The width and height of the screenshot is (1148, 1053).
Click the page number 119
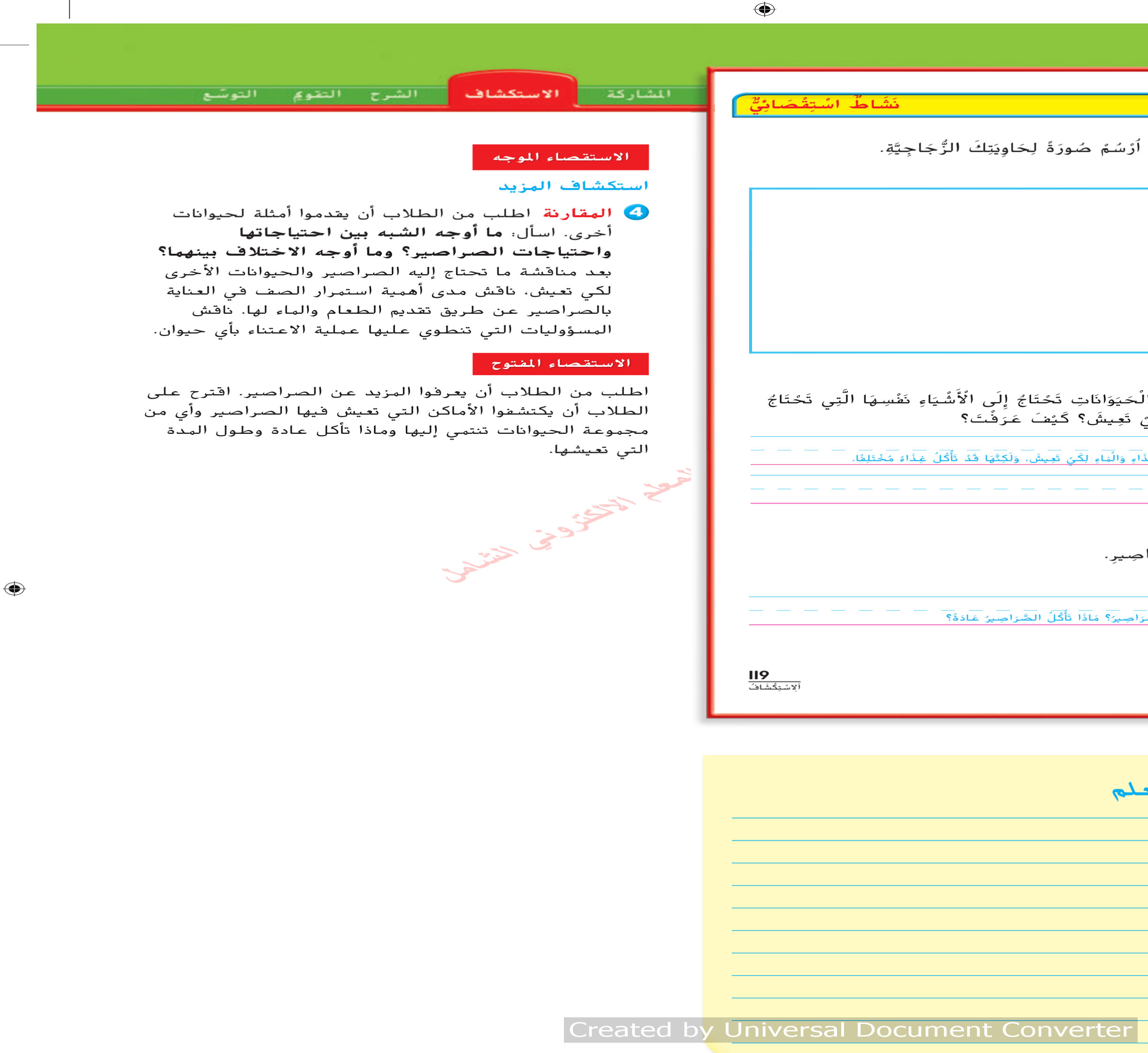point(759,674)
